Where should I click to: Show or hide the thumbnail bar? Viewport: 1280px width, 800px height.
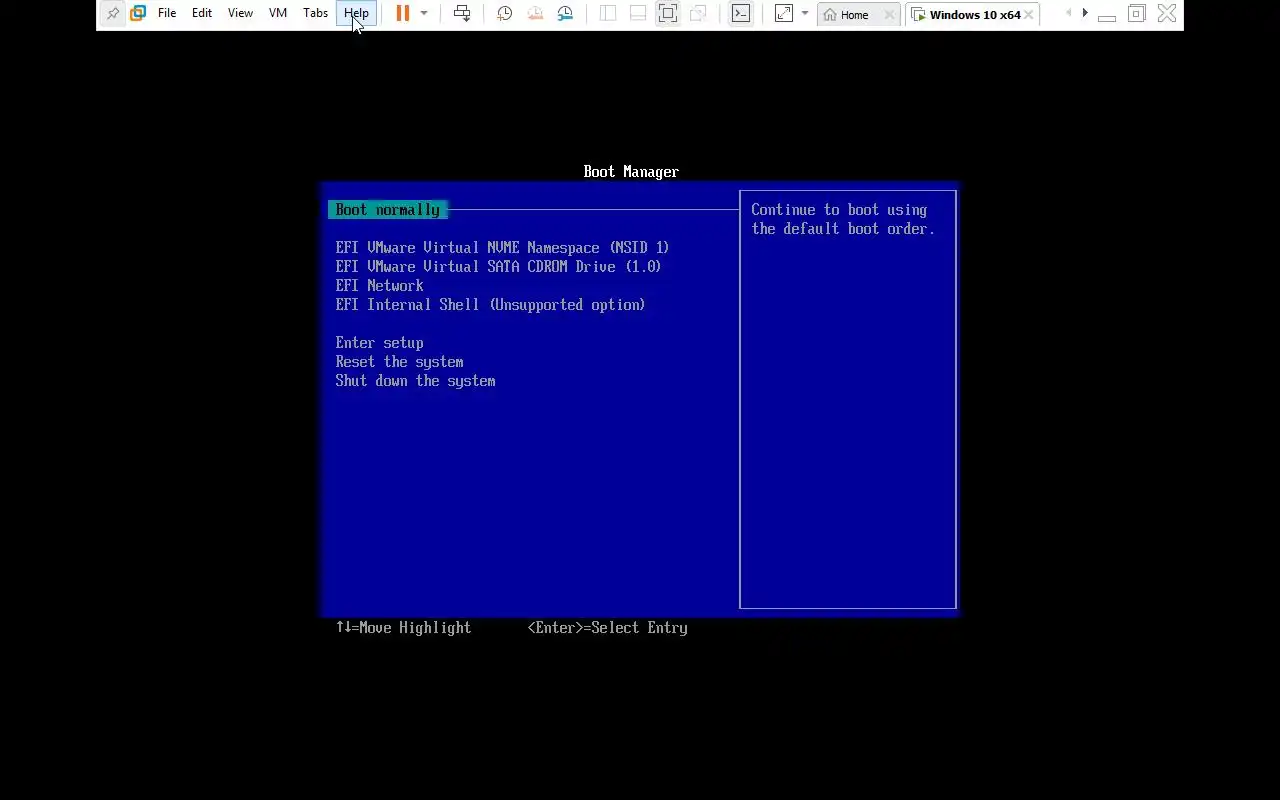pos(638,14)
